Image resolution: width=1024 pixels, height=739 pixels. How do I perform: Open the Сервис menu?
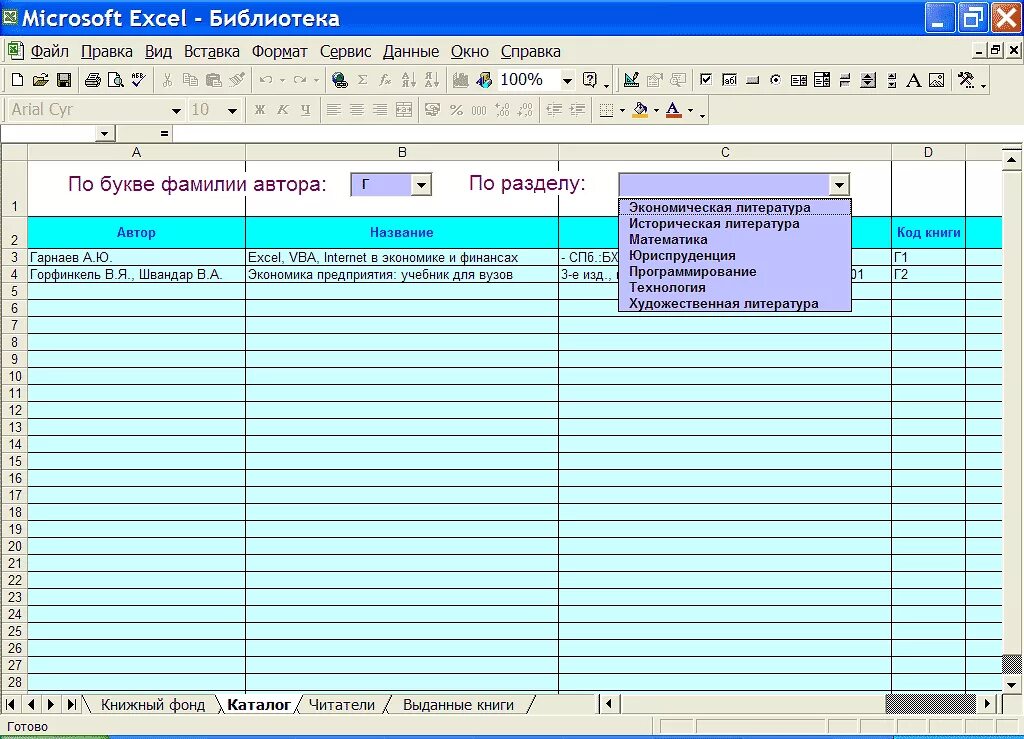click(345, 51)
